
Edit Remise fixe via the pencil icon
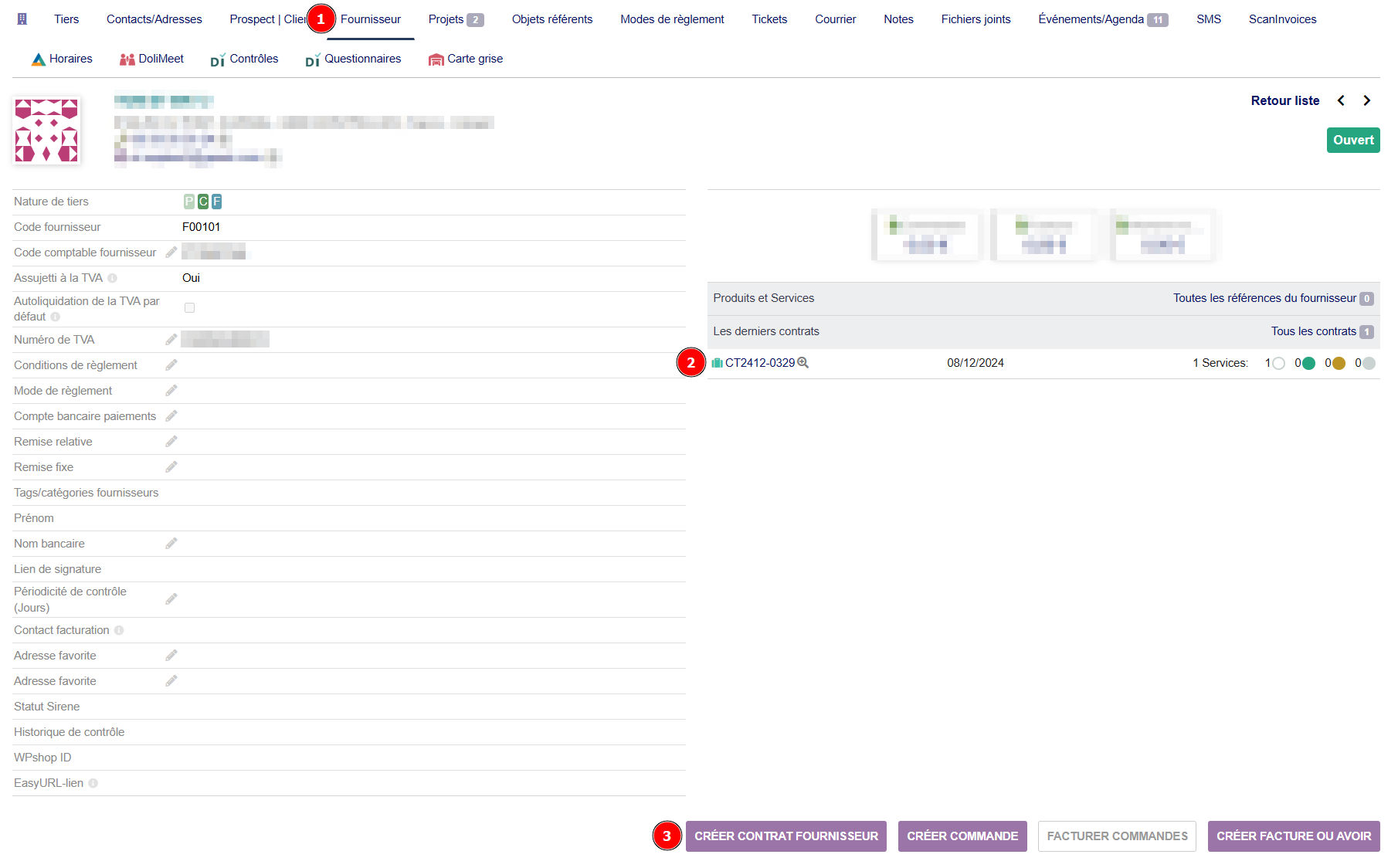[171, 467]
